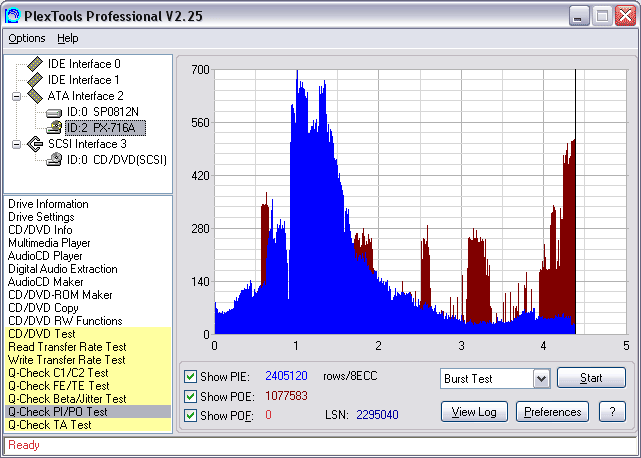Select the ID:0 CD/DVD(SCSI) device
The height and width of the screenshot is (458, 641).
tap(117, 160)
